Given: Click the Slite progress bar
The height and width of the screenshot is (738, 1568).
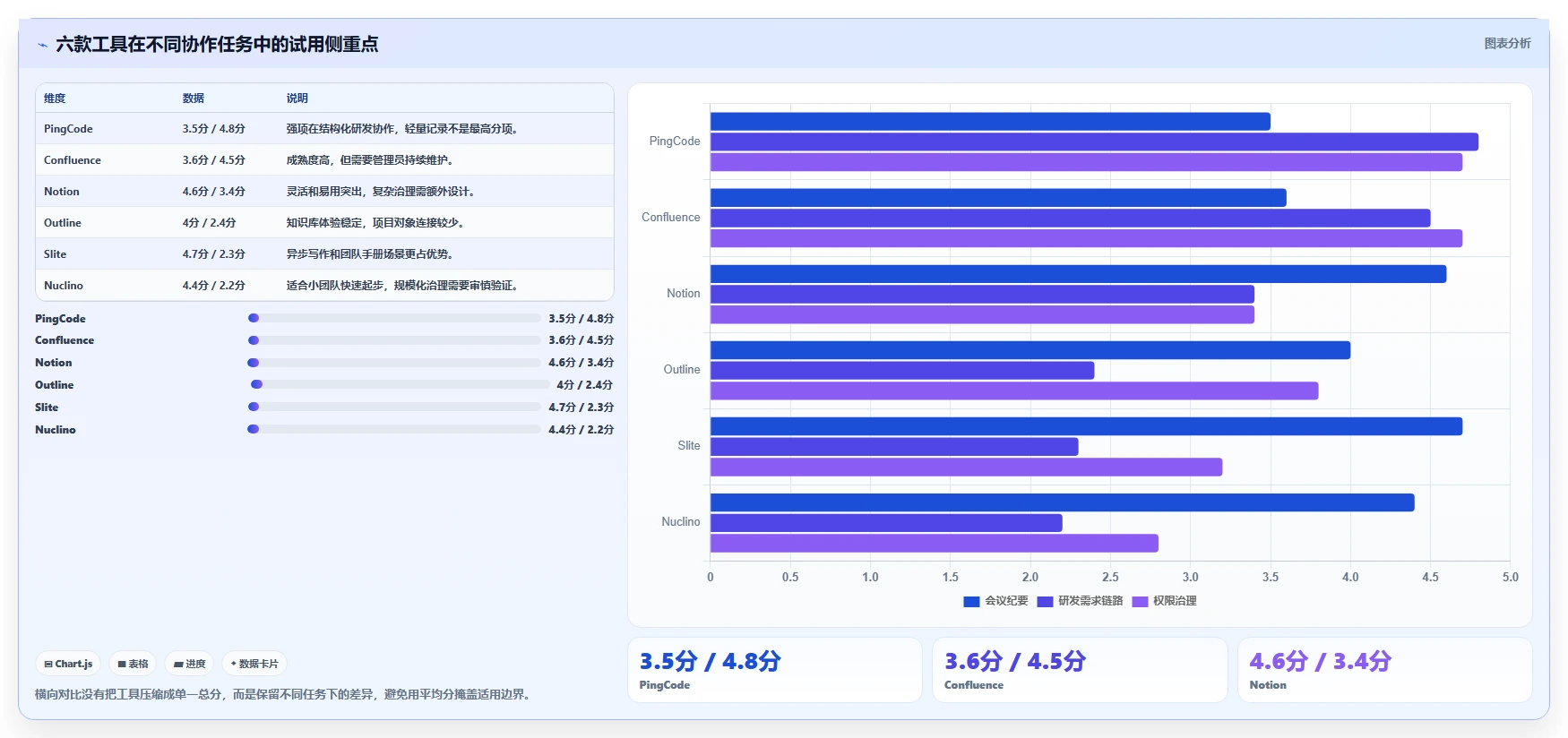Looking at the screenshot, I should click(394, 407).
